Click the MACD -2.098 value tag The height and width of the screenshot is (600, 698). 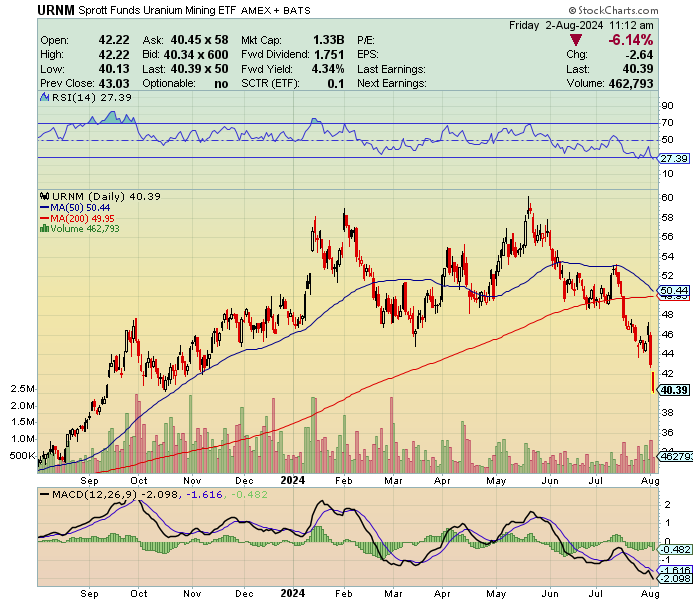pos(675,579)
